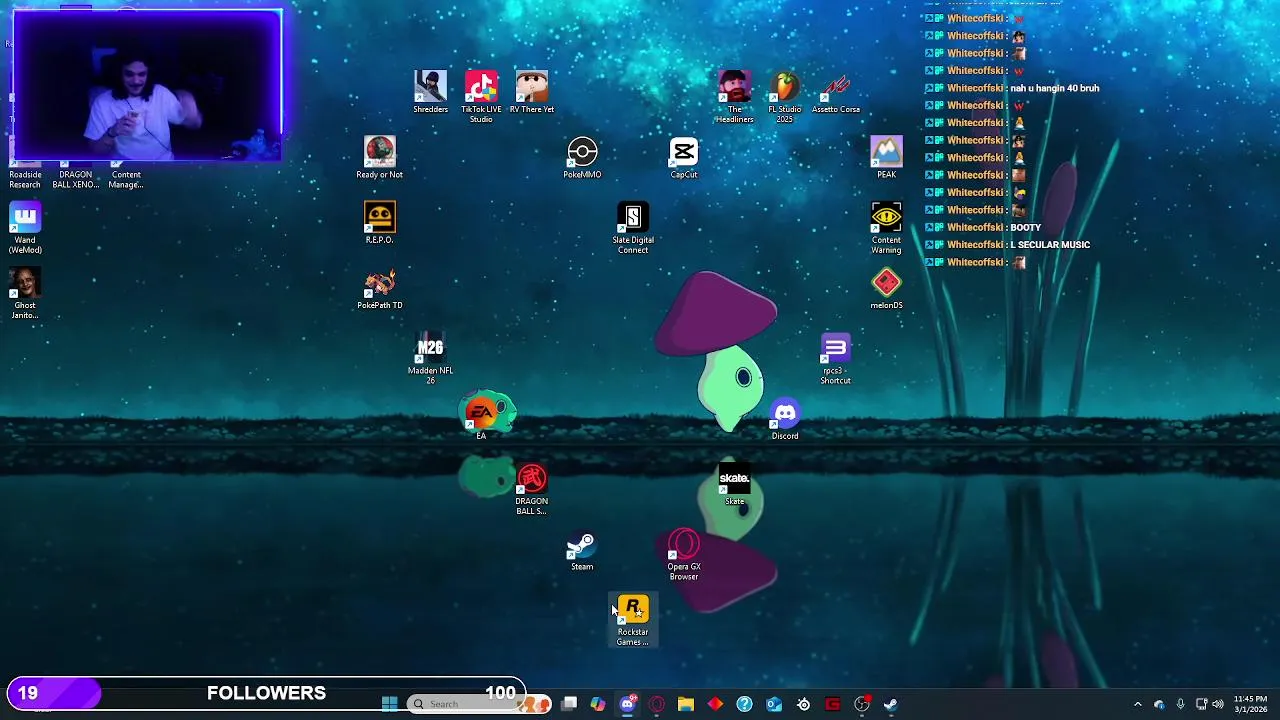Open the Ghost Janitor desktop icon

pos(25,294)
